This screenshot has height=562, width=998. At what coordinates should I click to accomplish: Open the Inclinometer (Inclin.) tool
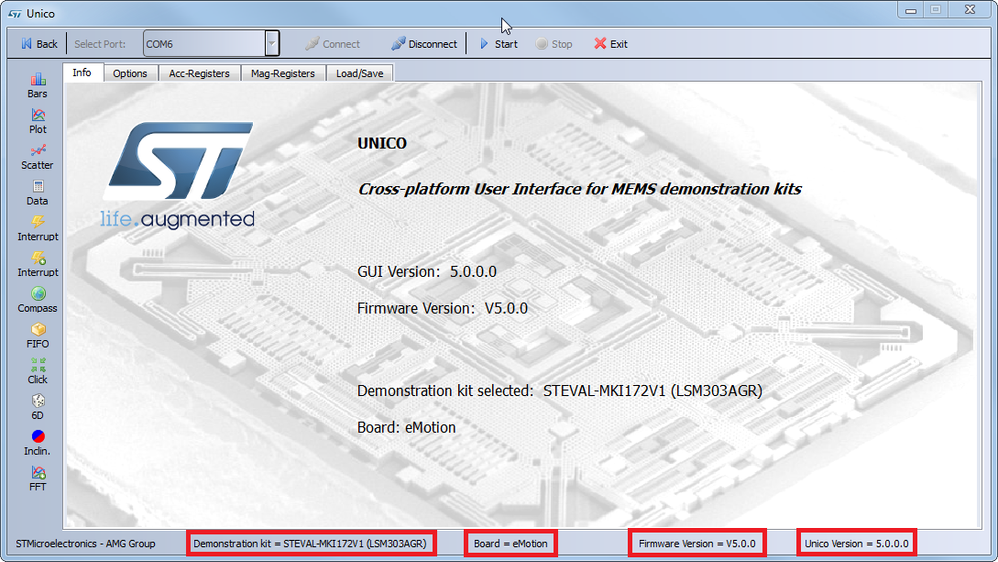click(x=37, y=443)
